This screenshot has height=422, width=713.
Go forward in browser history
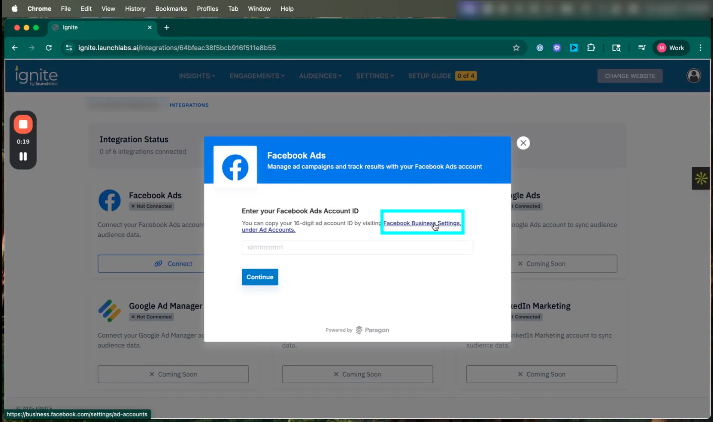click(x=31, y=48)
